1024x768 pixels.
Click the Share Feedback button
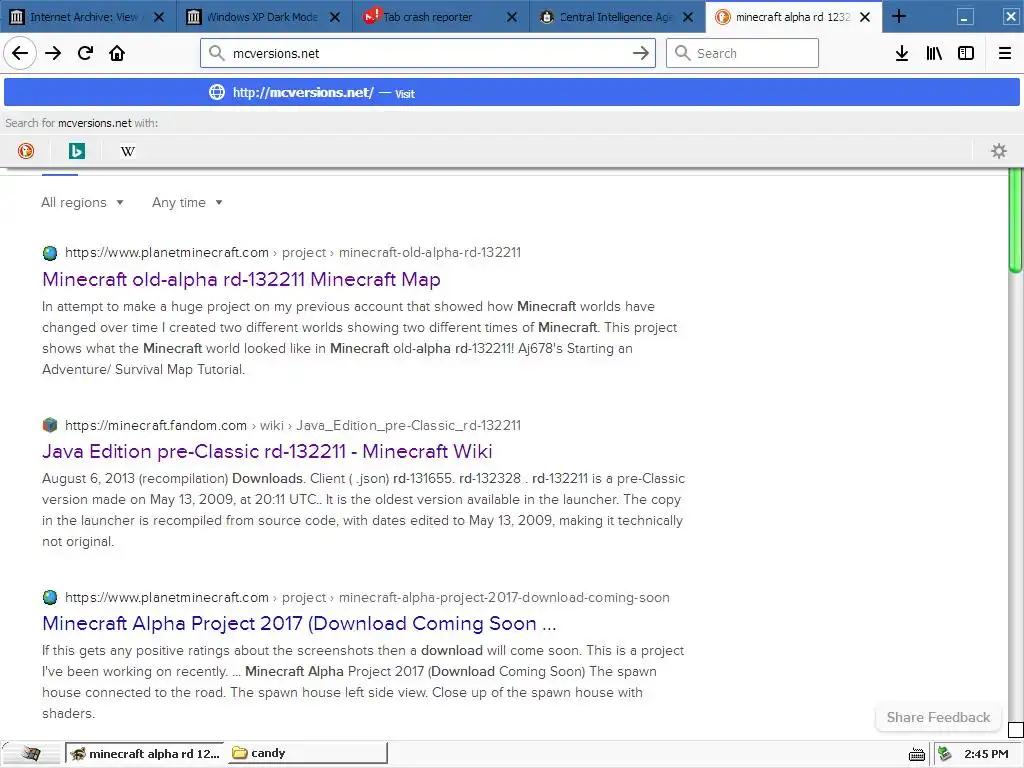coord(938,717)
